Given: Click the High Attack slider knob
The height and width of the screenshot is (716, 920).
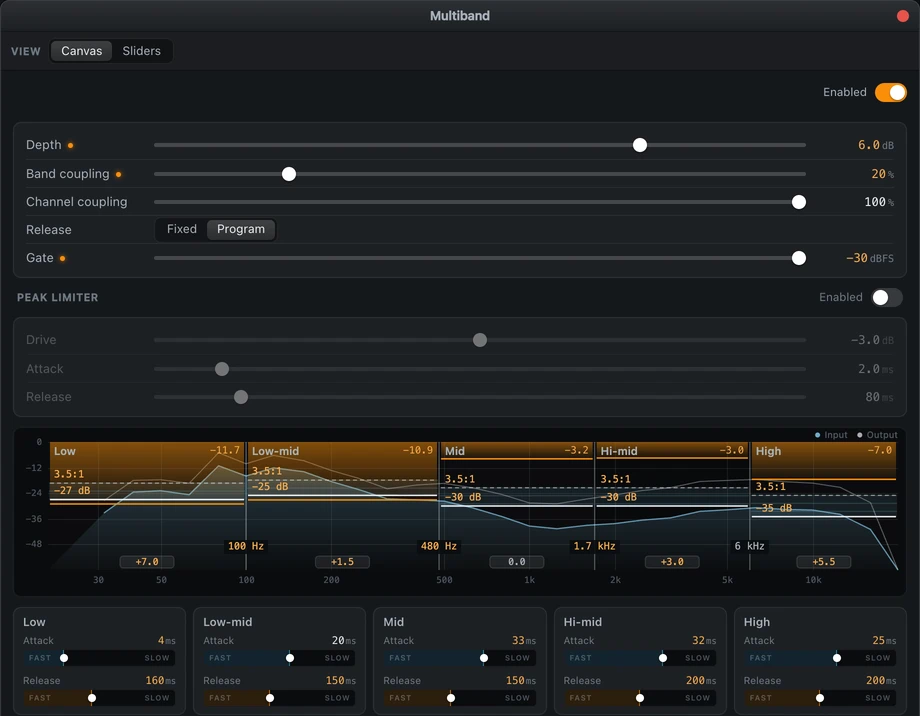Looking at the screenshot, I should [837, 658].
